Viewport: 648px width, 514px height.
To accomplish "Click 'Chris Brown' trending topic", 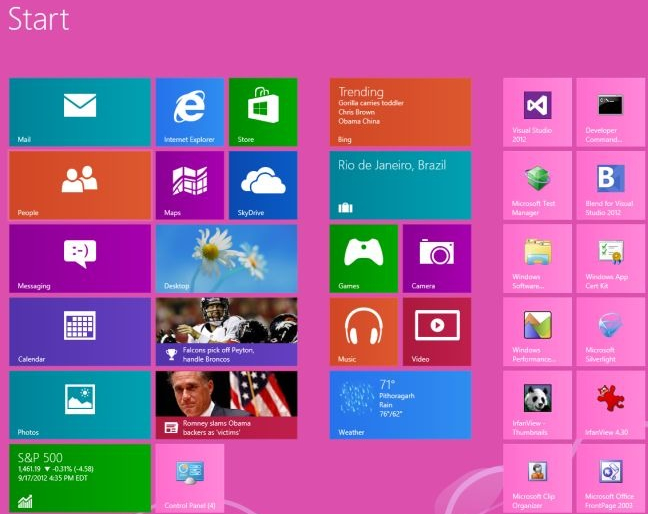I will 356,112.
